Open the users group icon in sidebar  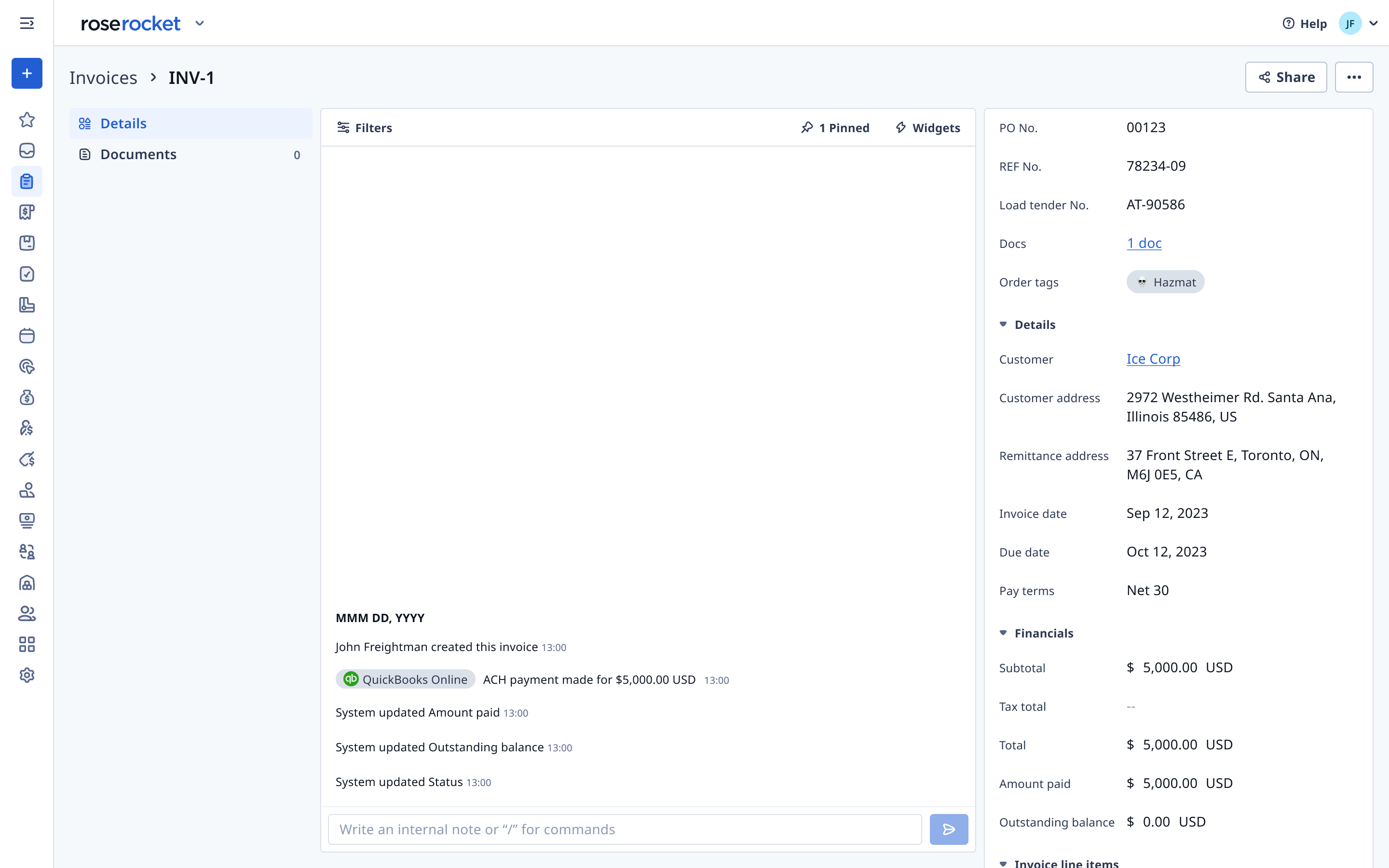tap(27, 614)
